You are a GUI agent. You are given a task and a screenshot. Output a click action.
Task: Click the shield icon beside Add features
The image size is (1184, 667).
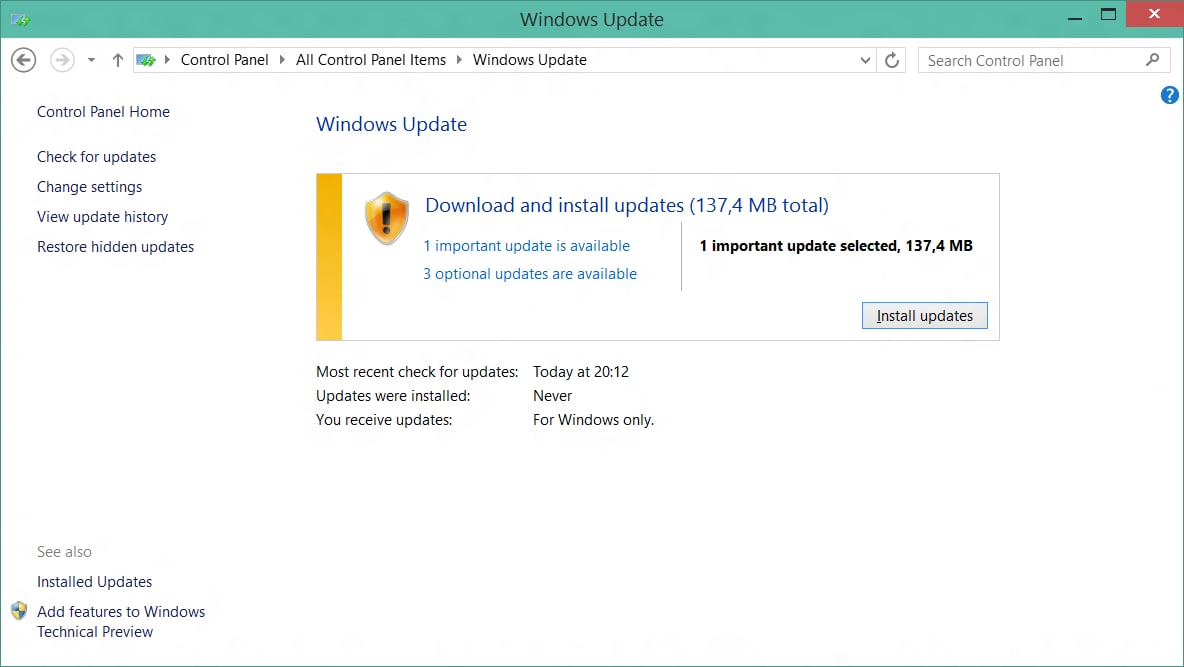coord(19,611)
